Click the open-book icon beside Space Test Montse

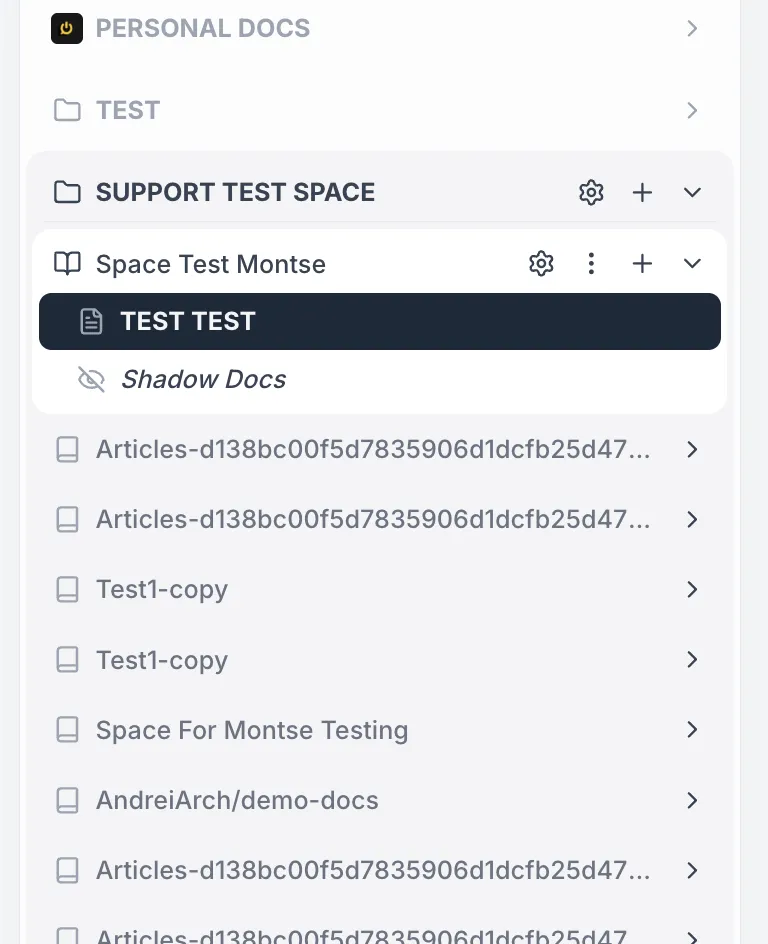click(x=67, y=264)
